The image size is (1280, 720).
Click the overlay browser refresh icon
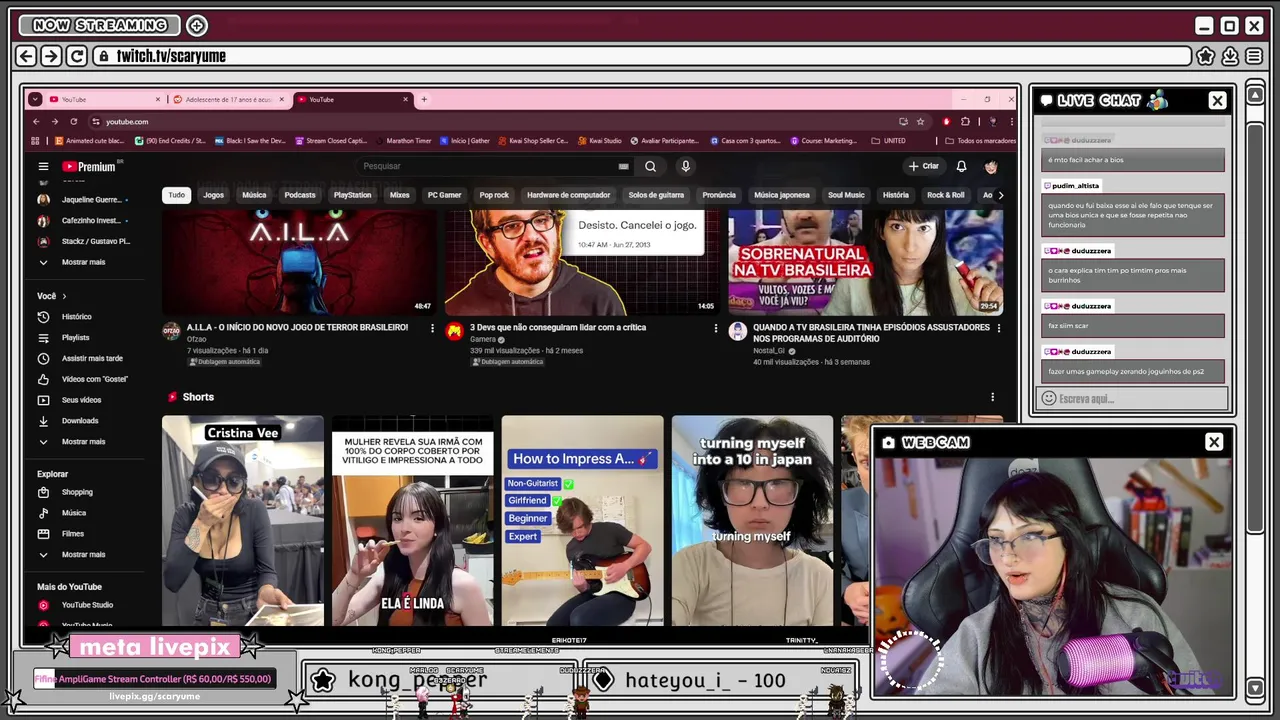[x=77, y=56]
